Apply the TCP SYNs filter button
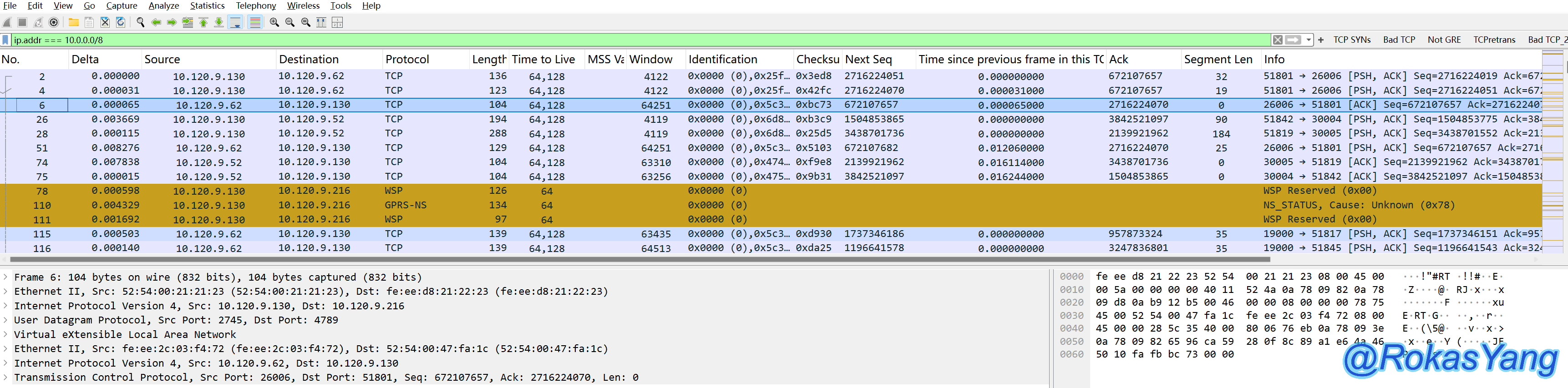The width and height of the screenshot is (1568, 388). [x=1351, y=40]
